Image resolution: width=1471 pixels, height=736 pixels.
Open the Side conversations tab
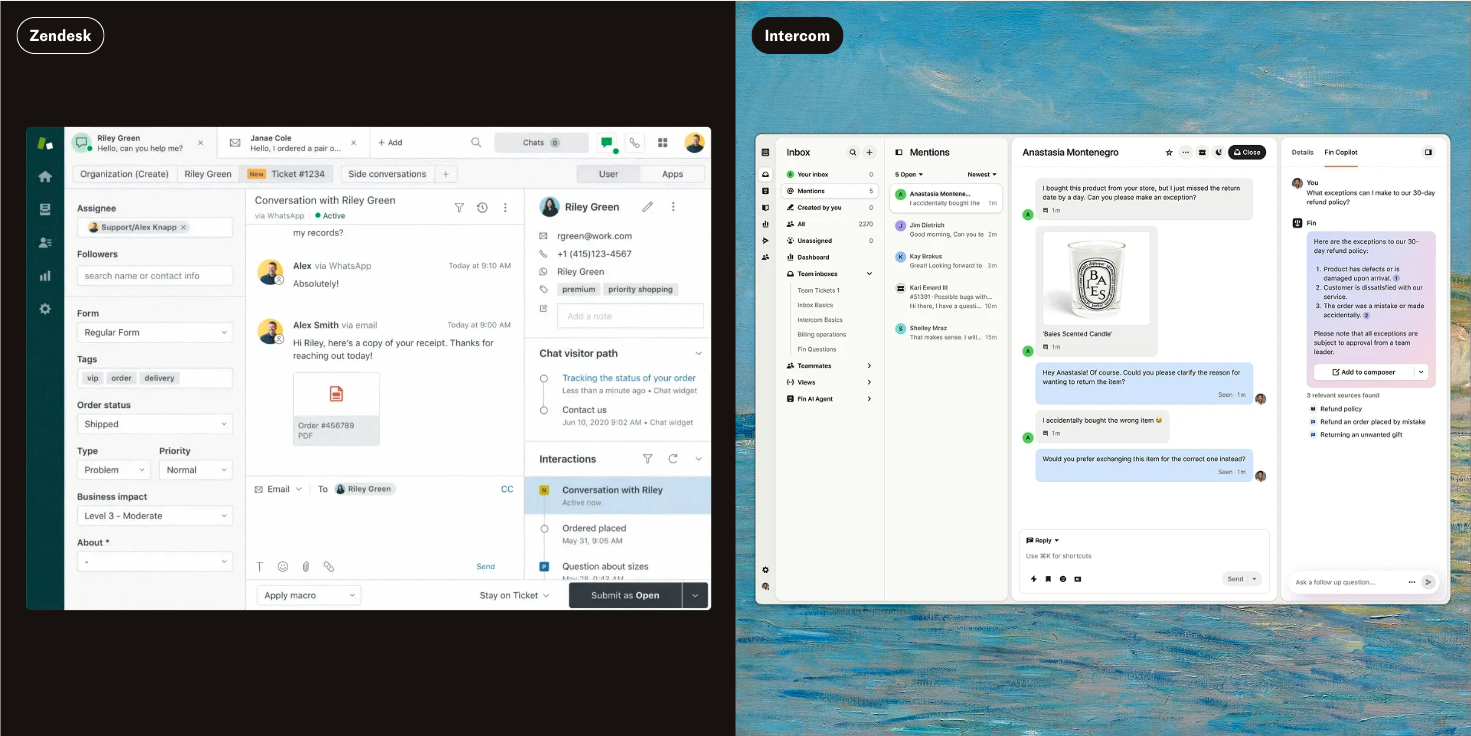[x=387, y=174]
